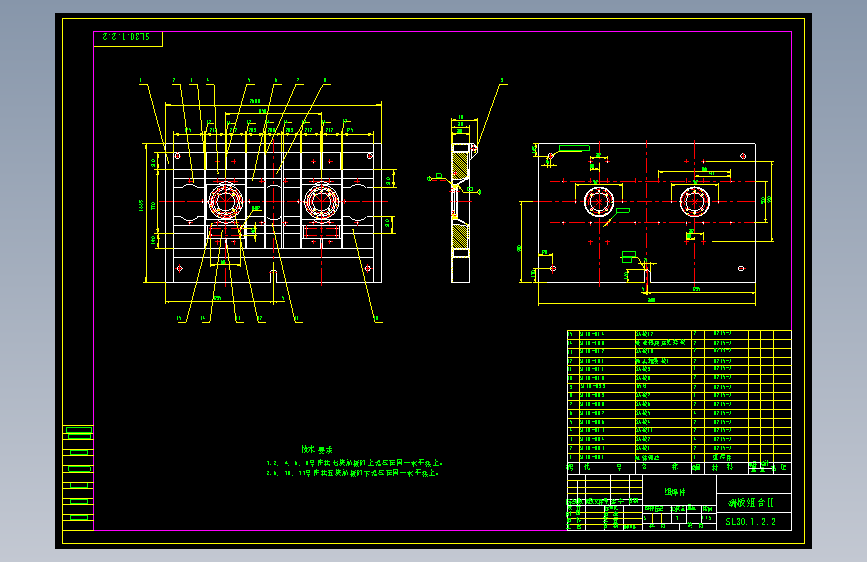The height and width of the screenshot is (562, 867).
Task: Select the 技术要求 heading text
Action: [x=317, y=449]
